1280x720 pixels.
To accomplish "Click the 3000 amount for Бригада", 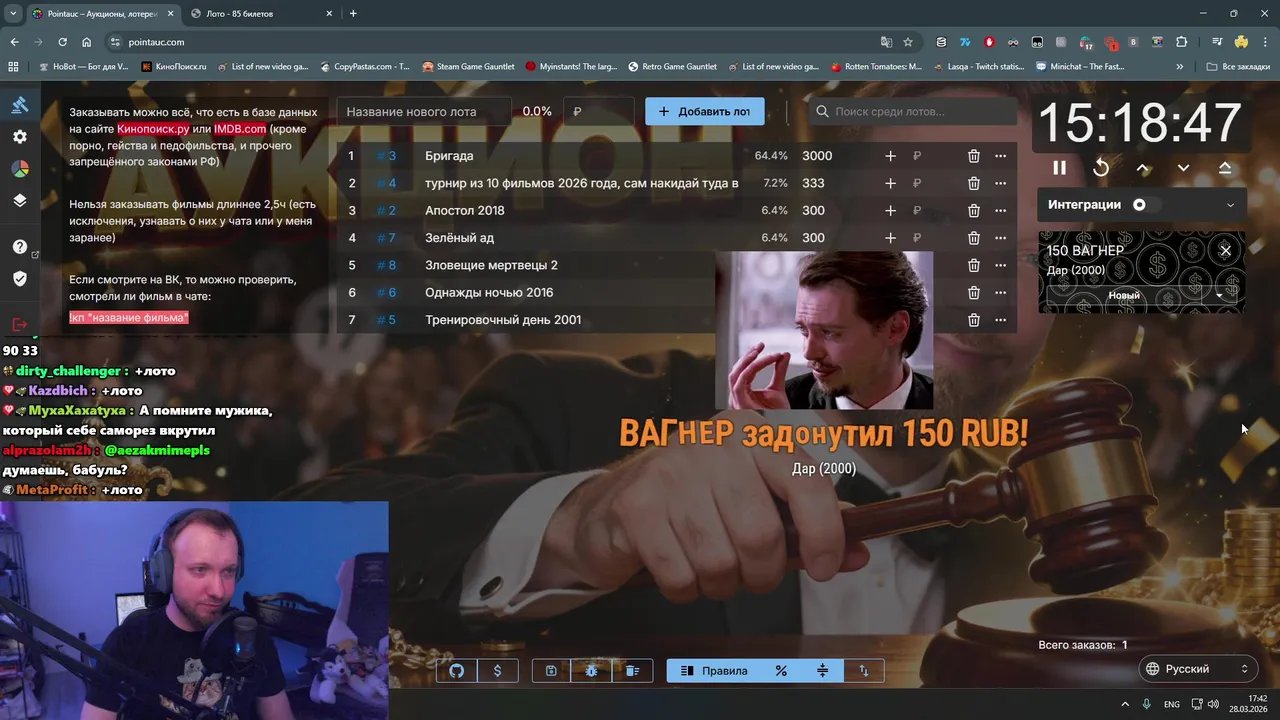I will [x=817, y=156].
